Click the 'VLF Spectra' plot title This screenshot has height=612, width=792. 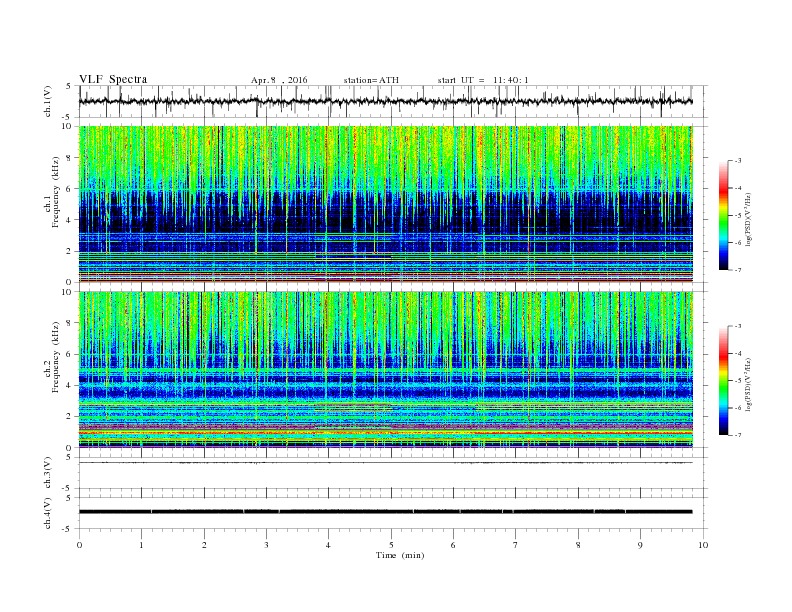(113, 79)
